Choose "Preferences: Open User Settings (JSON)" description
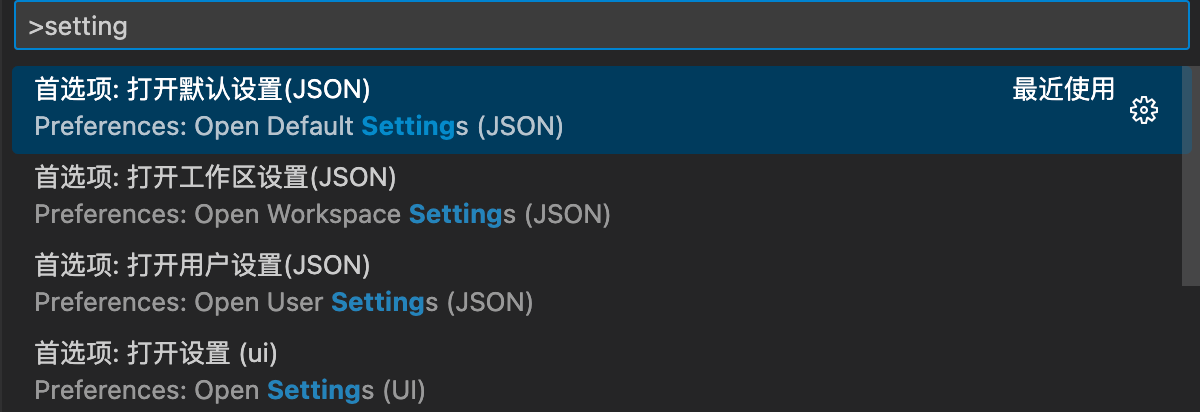The height and width of the screenshot is (412, 1200). (283, 302)
